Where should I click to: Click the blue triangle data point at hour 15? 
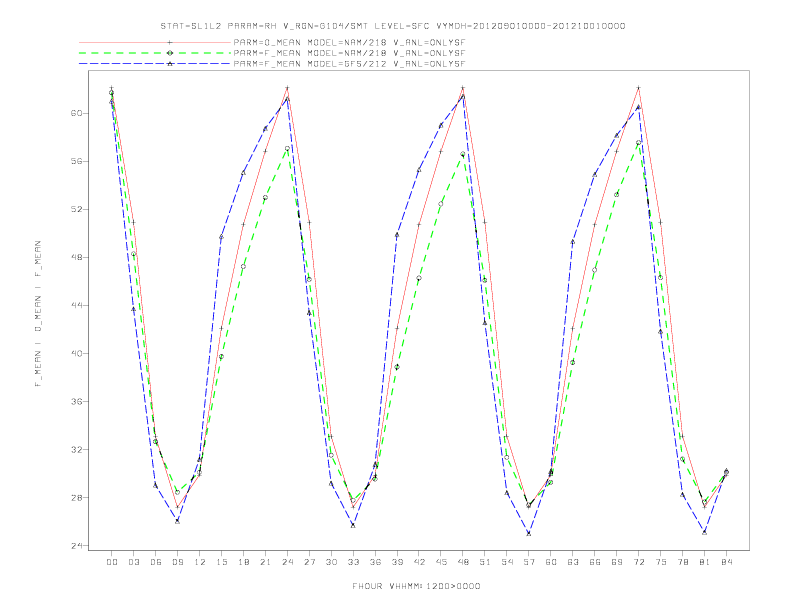coord(221,237)
